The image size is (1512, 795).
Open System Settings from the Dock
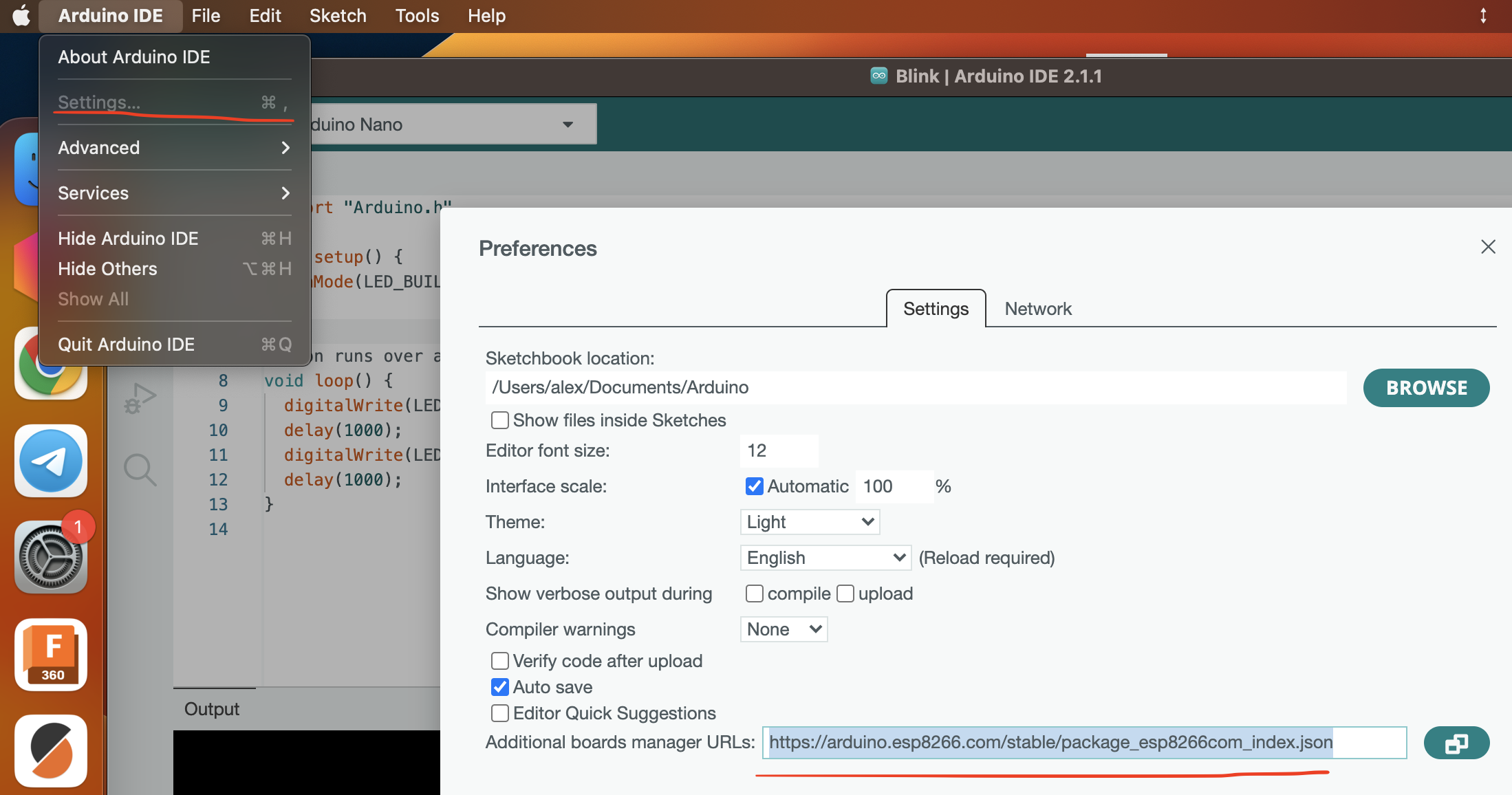(51, 557)
